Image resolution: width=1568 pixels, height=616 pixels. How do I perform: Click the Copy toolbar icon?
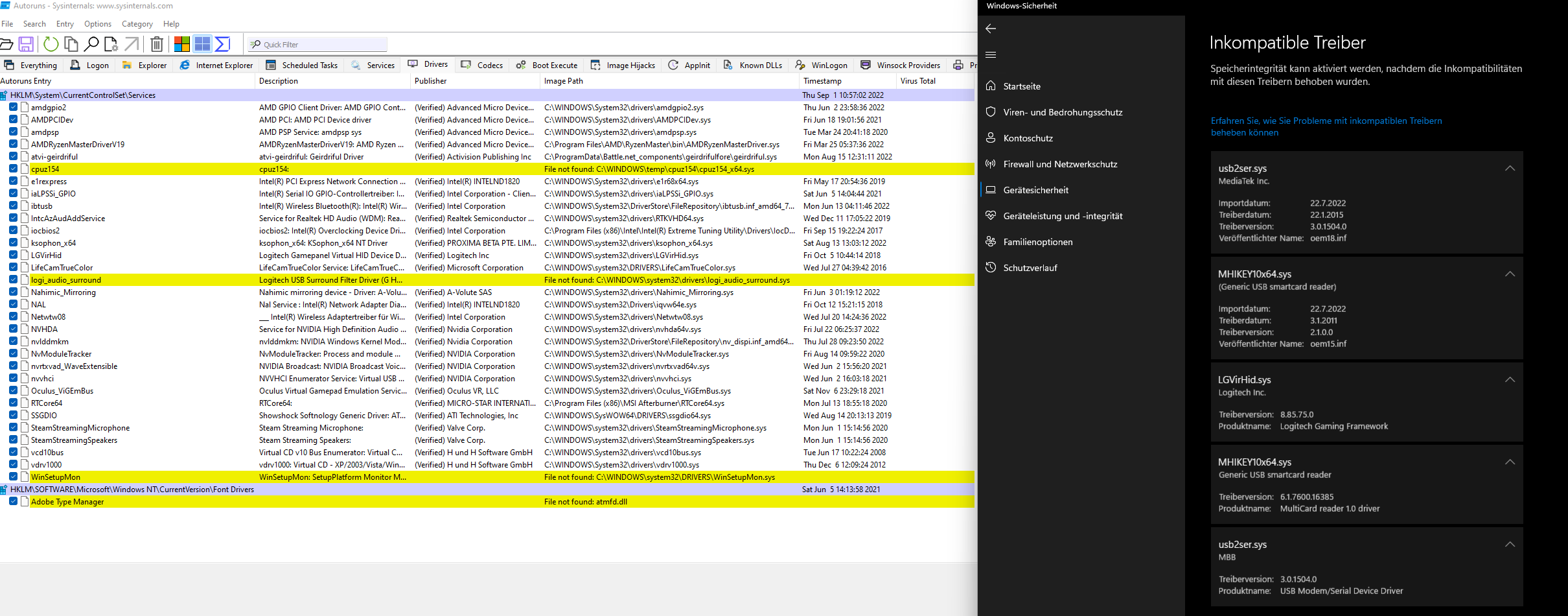click(x=71, y=44)
